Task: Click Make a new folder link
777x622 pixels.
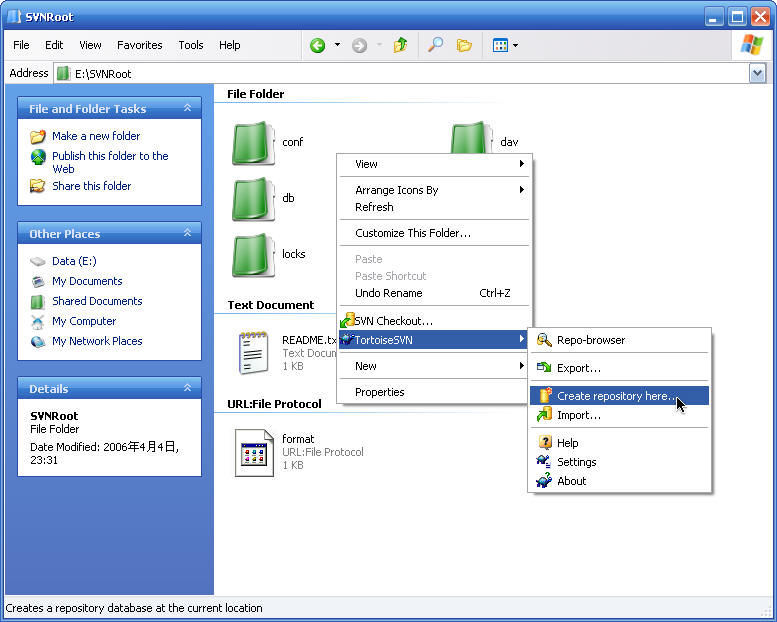Action: [x=96, y=136]
